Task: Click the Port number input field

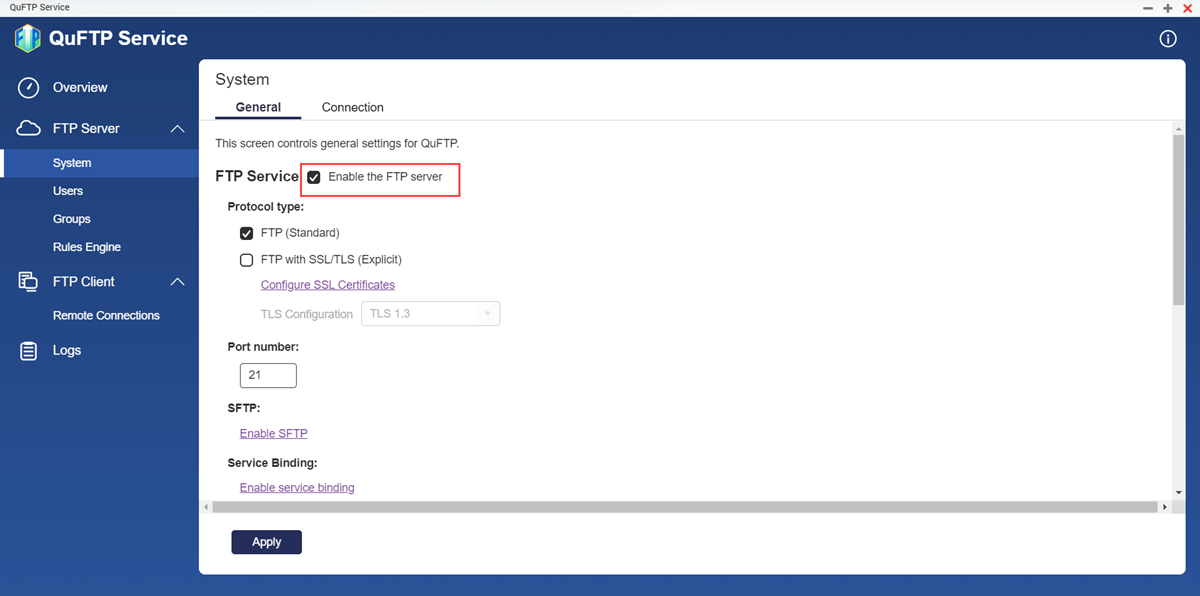Action: (268, 375)
